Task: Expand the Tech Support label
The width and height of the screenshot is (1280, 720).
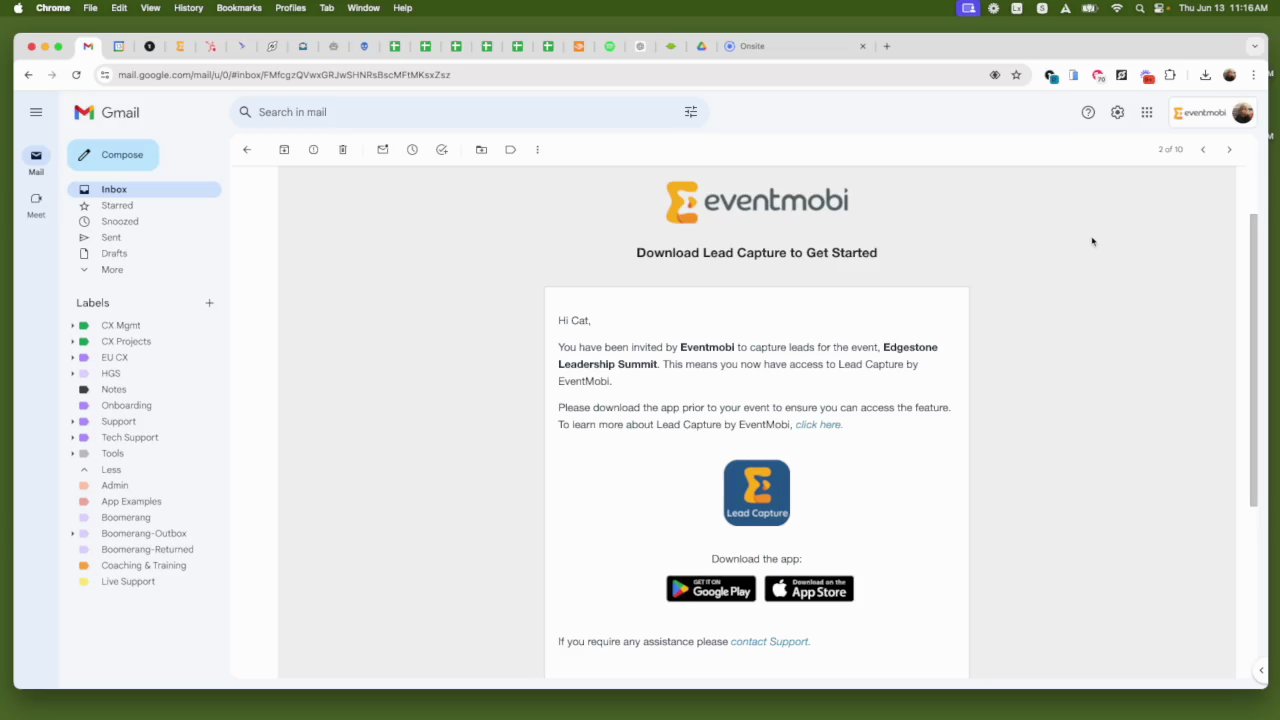Action: click(x=73, y=438)
